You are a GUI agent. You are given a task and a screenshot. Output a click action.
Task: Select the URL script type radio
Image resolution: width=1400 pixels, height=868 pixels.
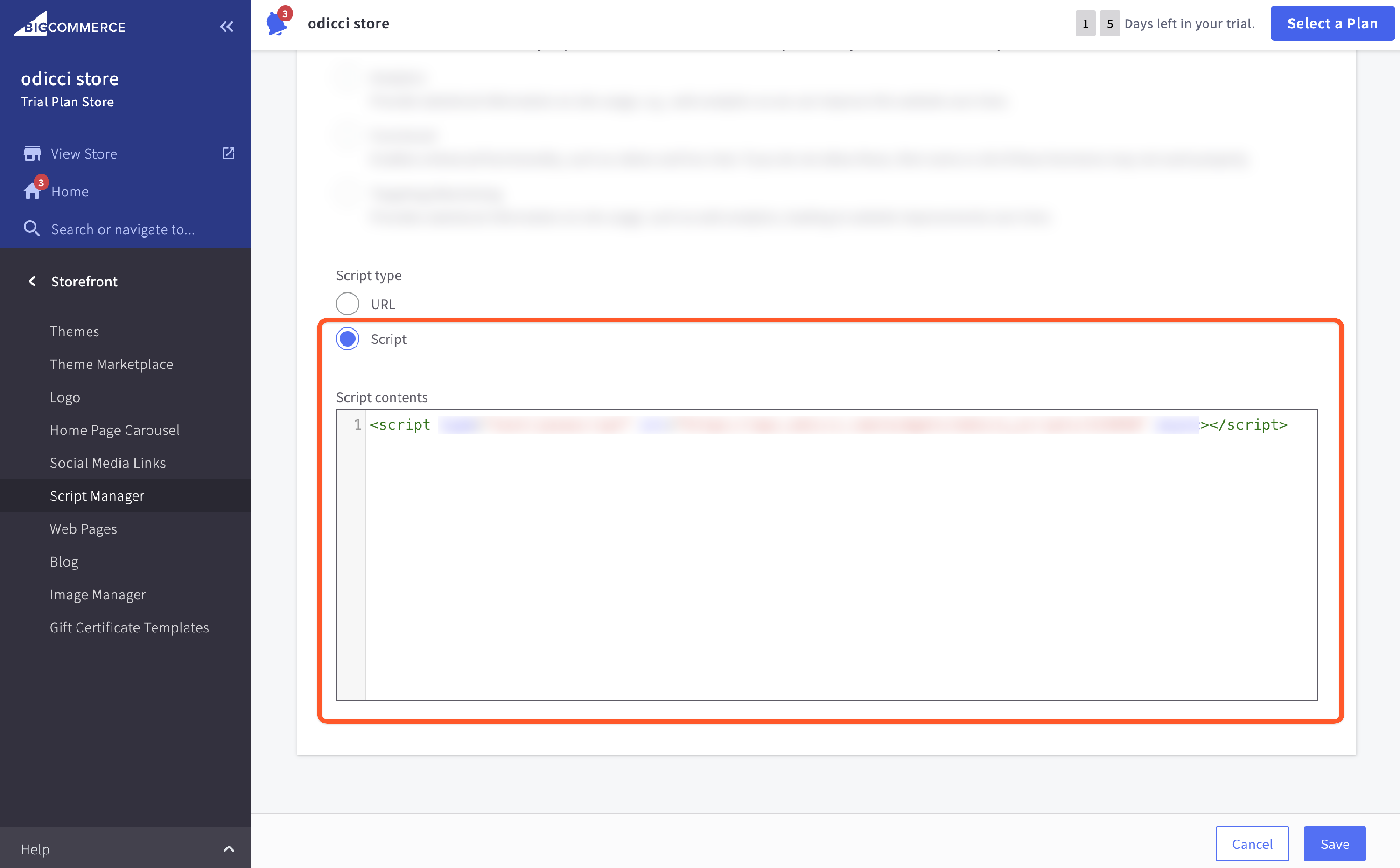click(347, 304)
